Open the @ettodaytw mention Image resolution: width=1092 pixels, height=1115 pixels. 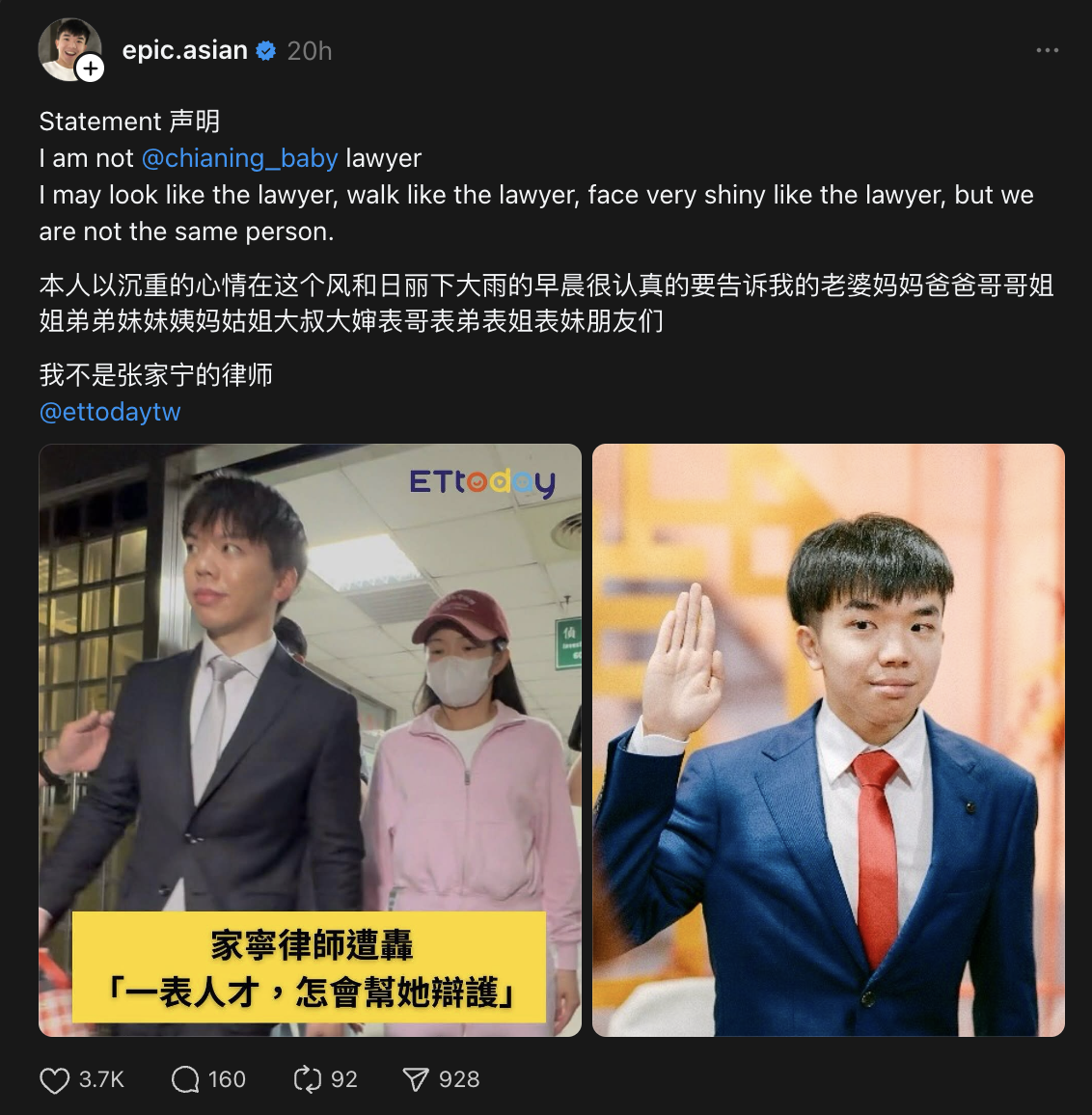click(110, 412)
